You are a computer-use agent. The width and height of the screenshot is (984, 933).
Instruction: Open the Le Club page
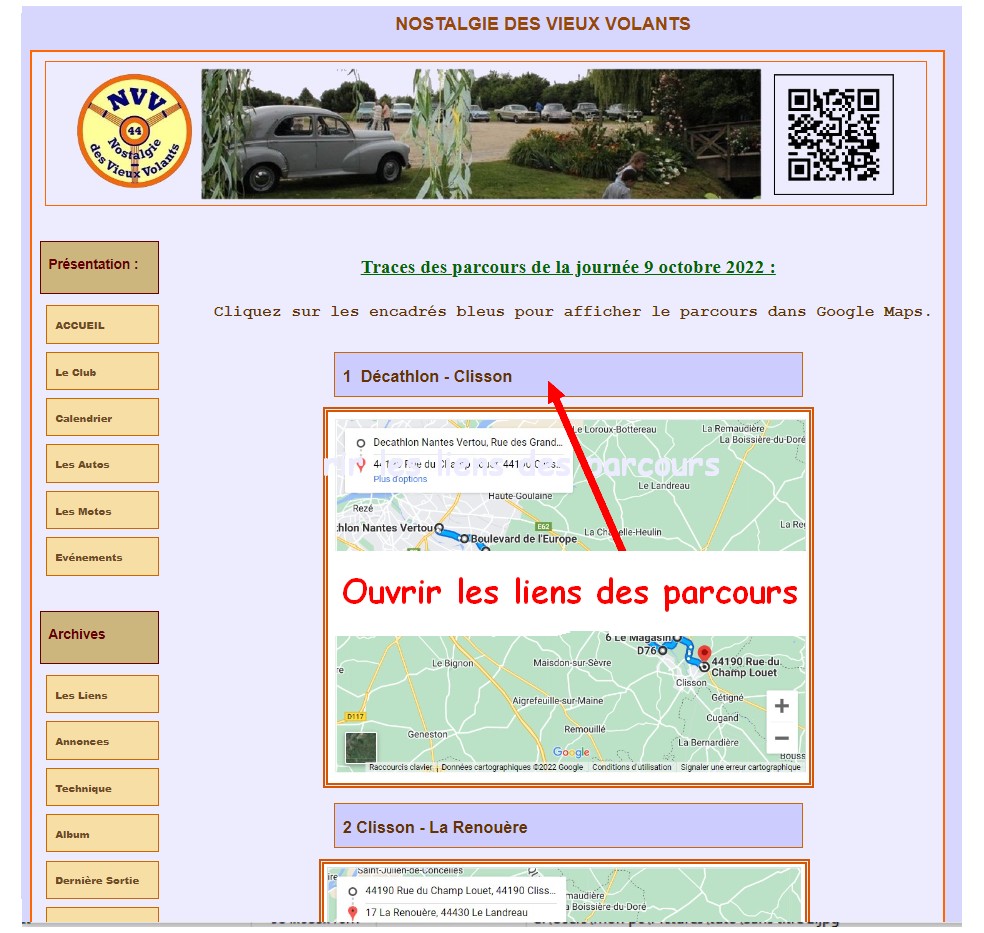tap(102, 371)
